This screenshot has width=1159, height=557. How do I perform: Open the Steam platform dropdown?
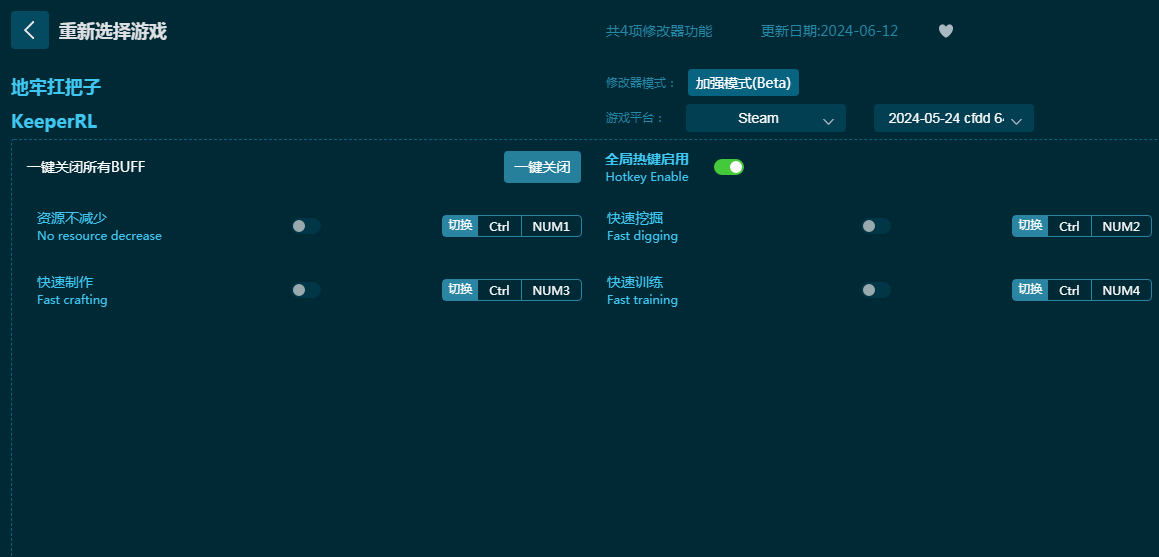click(x=766, y=118)
